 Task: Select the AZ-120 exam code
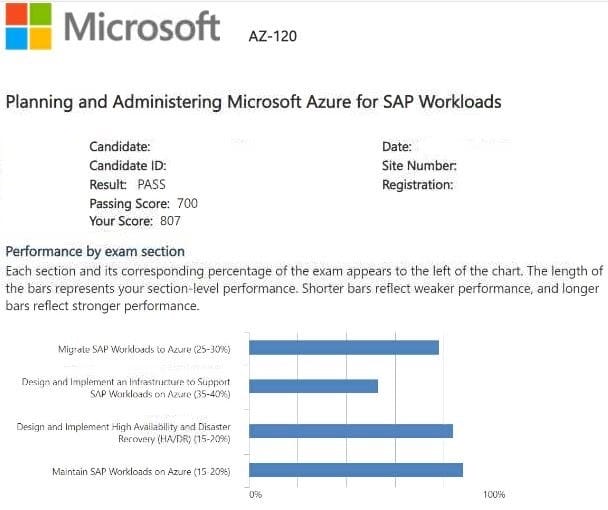(x=272, y=38)
